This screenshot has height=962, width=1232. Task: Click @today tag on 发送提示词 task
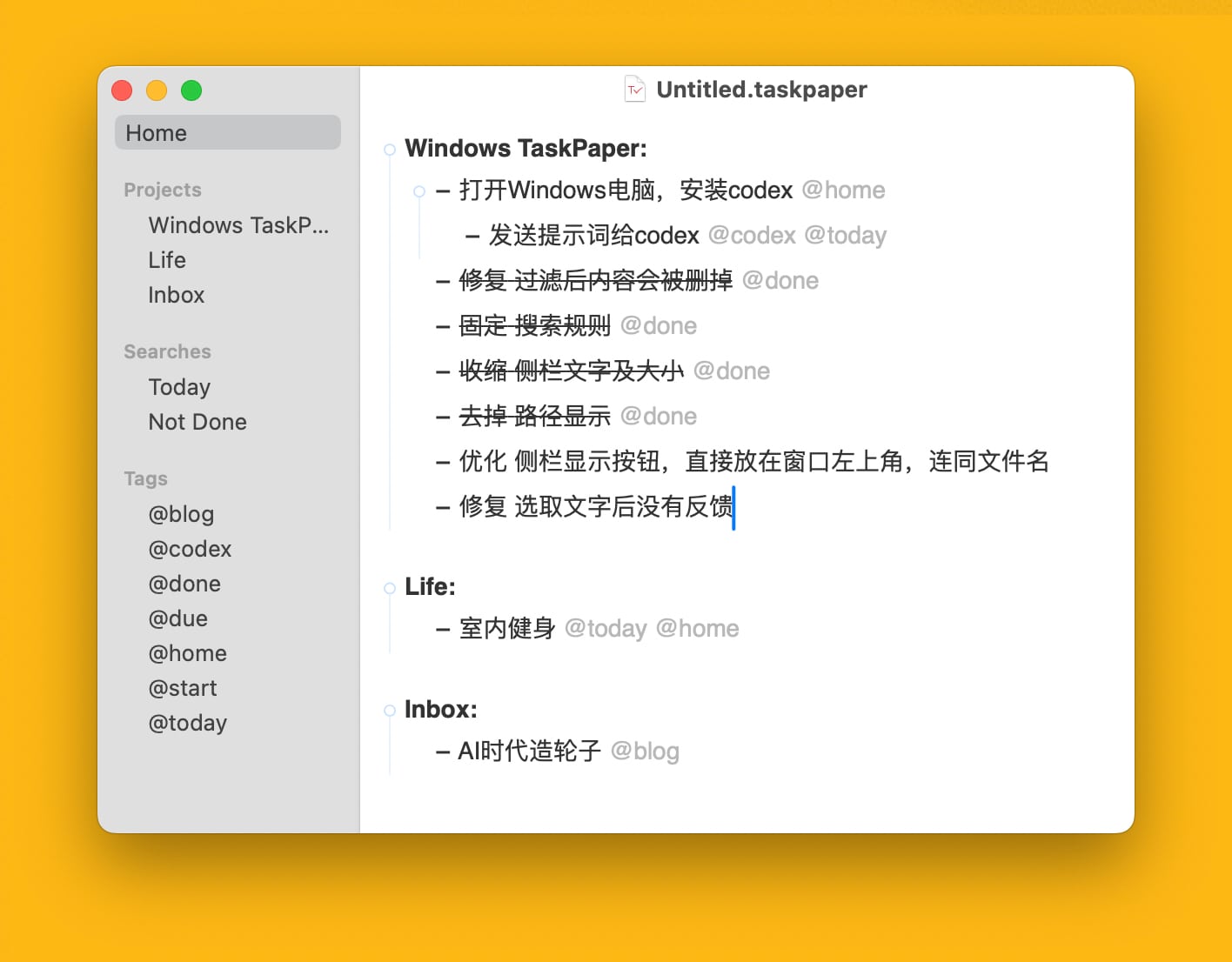tap(846, 236)
